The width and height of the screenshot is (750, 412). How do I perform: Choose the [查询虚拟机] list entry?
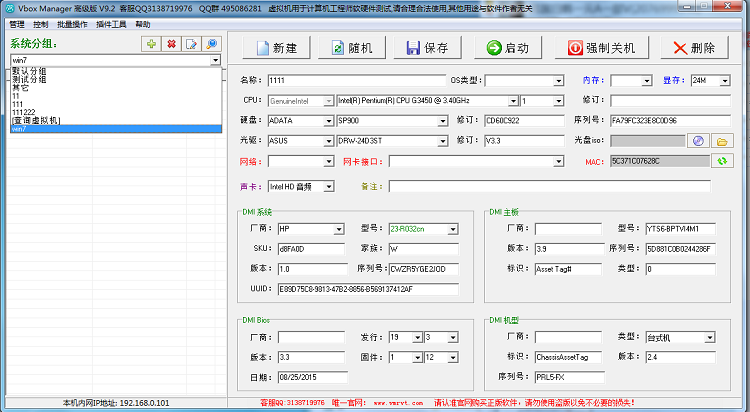[x=36, y=120]
